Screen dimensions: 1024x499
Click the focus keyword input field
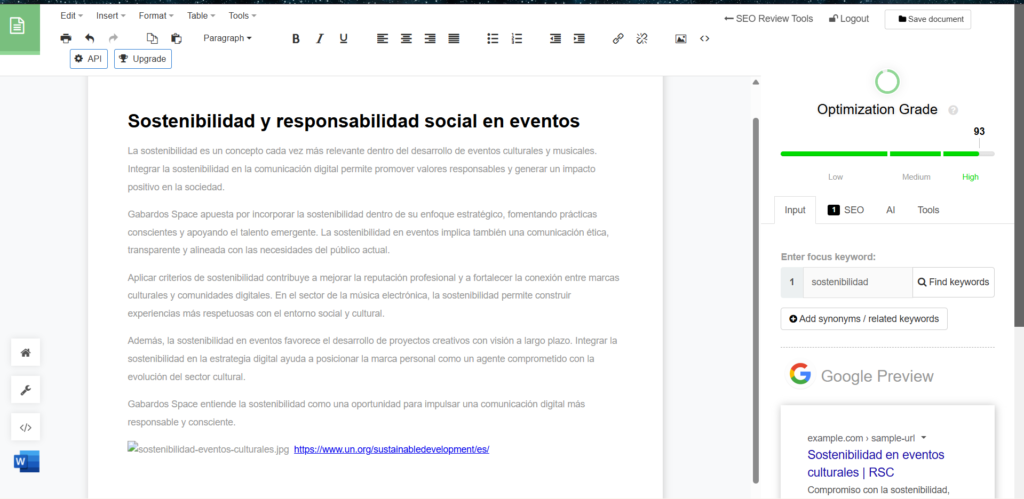(x=857, y=282)
